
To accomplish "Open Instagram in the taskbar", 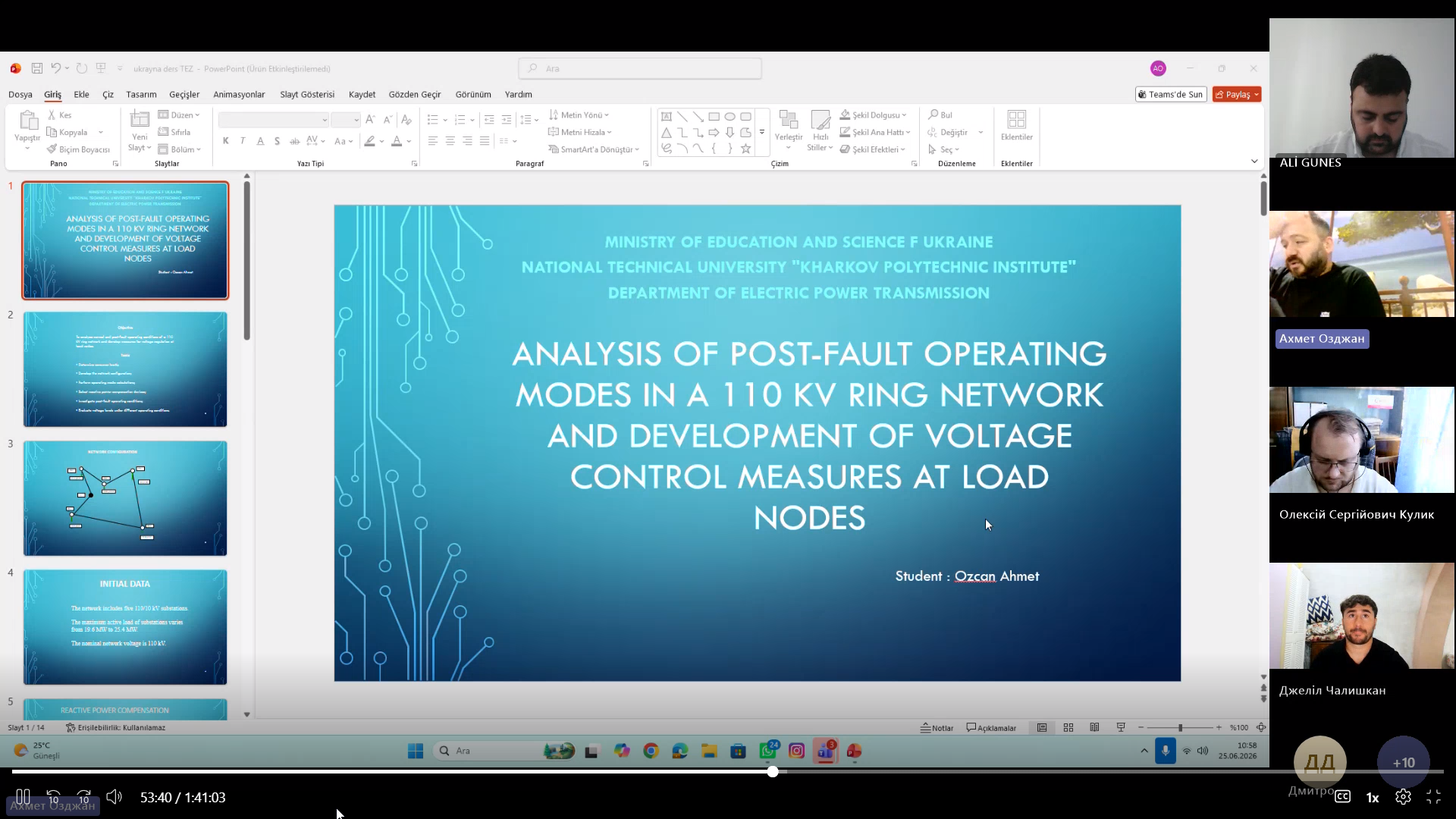I will (796, 751).
